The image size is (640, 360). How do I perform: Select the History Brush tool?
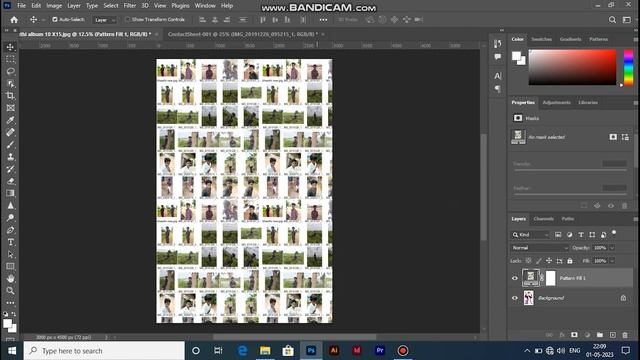(x=11, y=169)
